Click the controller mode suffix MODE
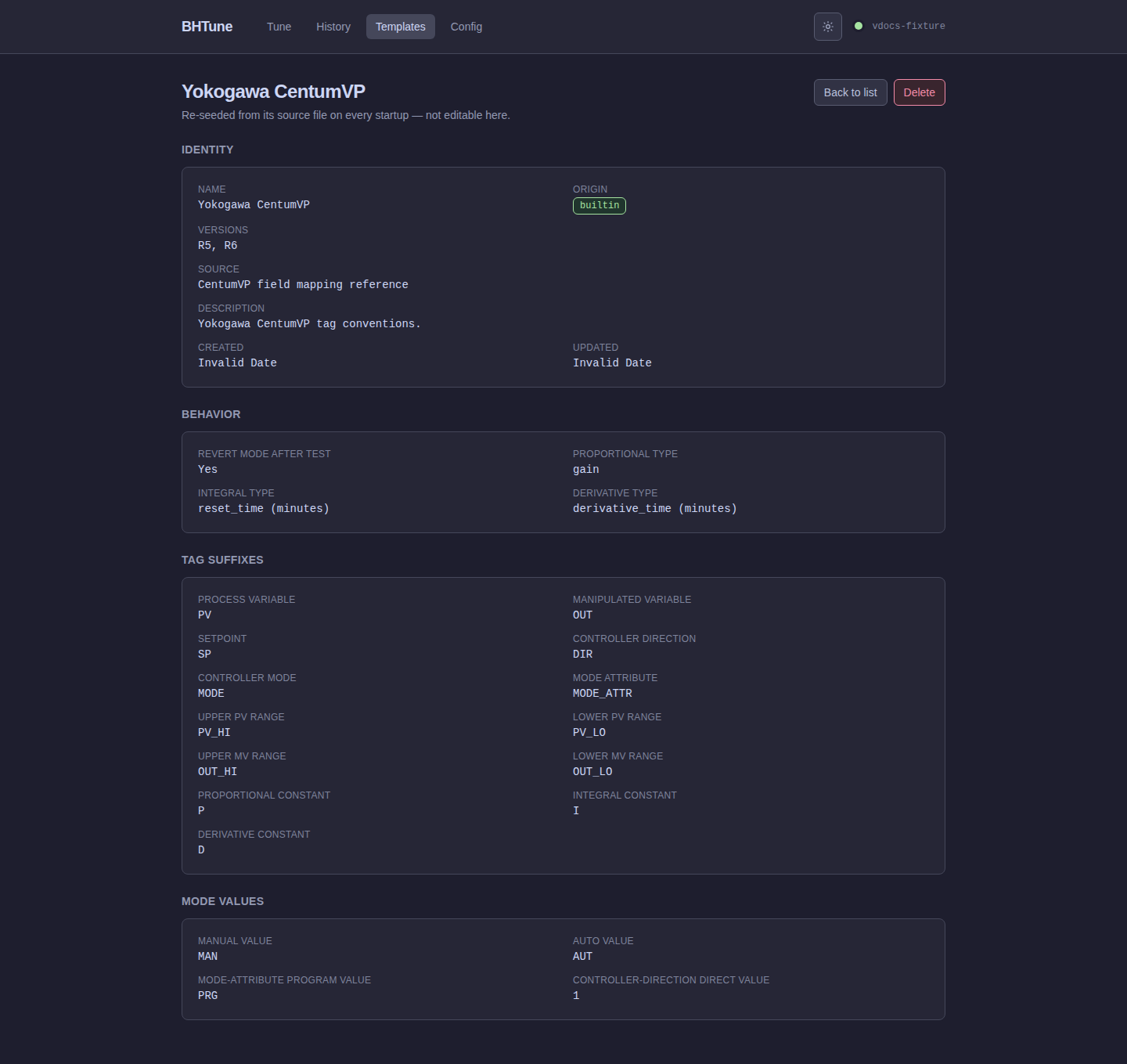The image size is (1127, 1064). (x=211, y=694)
